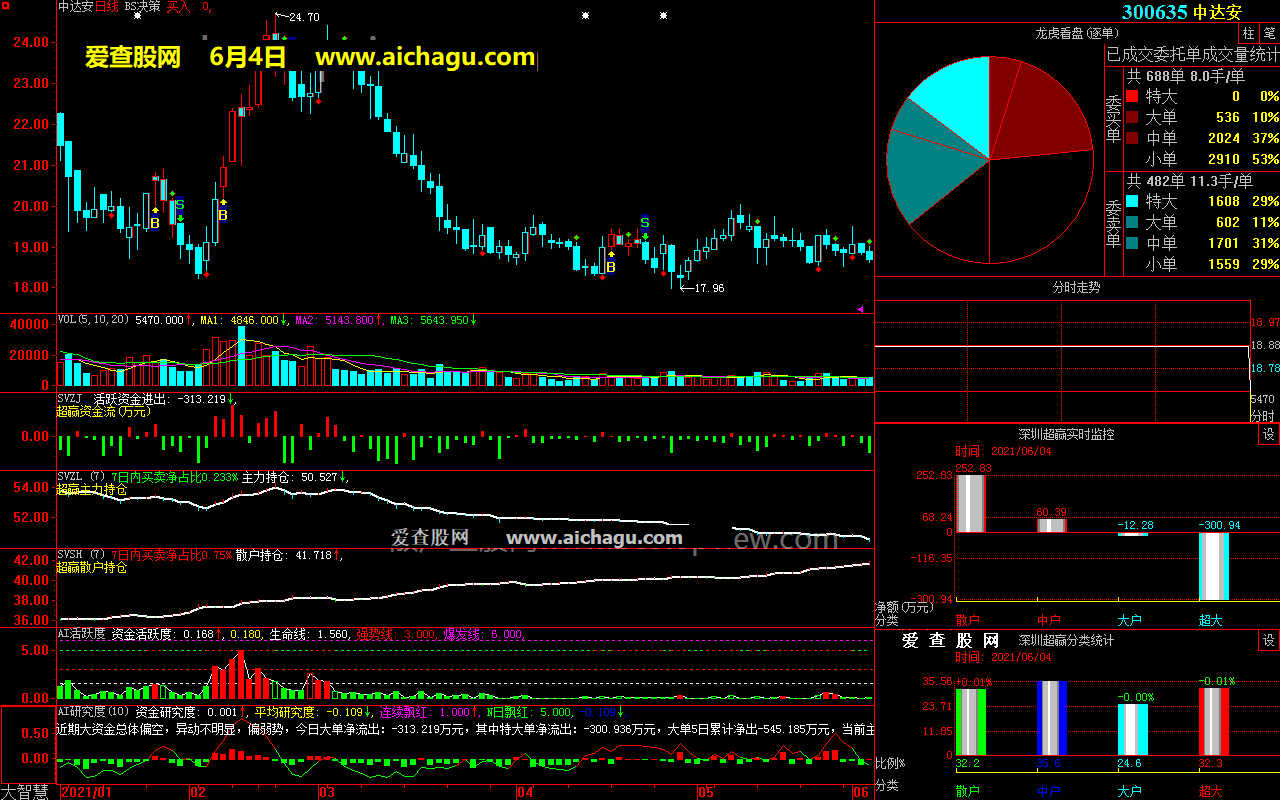Click the dark red 大单 buy-order swatch

coord(1132,118)
